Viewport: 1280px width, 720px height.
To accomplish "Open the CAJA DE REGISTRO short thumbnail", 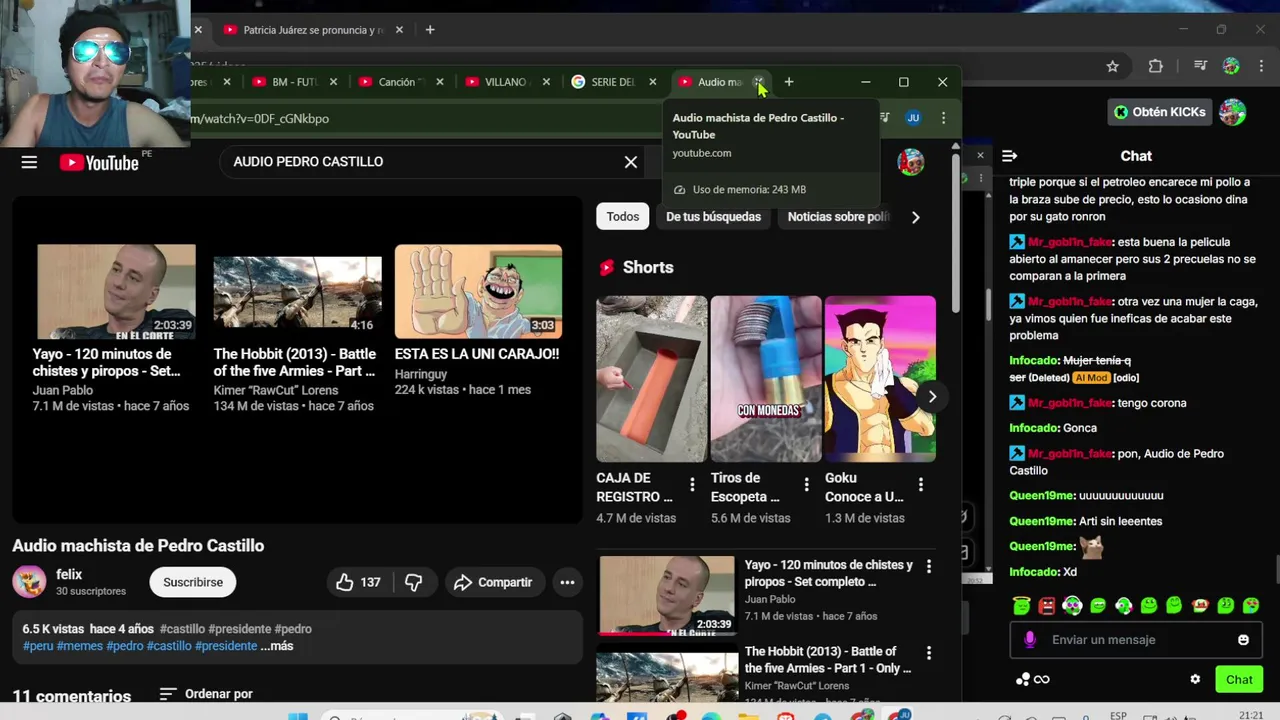I will click(651, 379).
